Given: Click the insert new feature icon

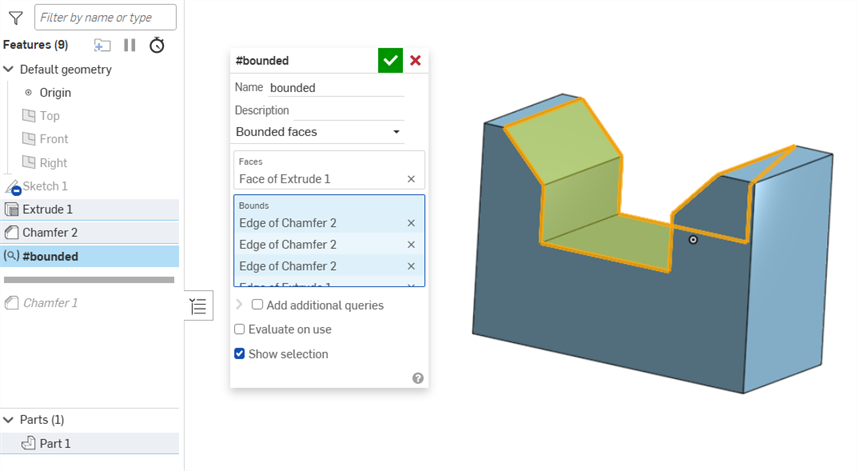Looking at the screenshot, I should [102, 45].
